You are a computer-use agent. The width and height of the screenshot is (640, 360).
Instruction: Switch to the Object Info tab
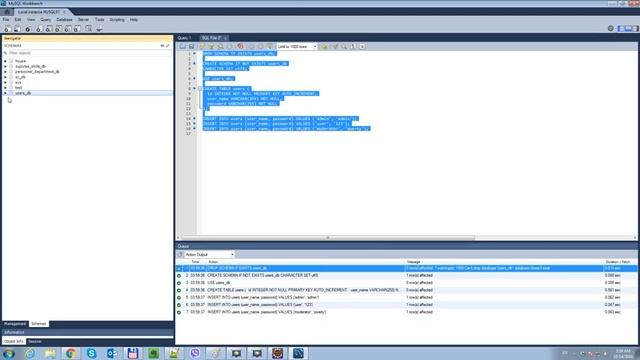13,341
